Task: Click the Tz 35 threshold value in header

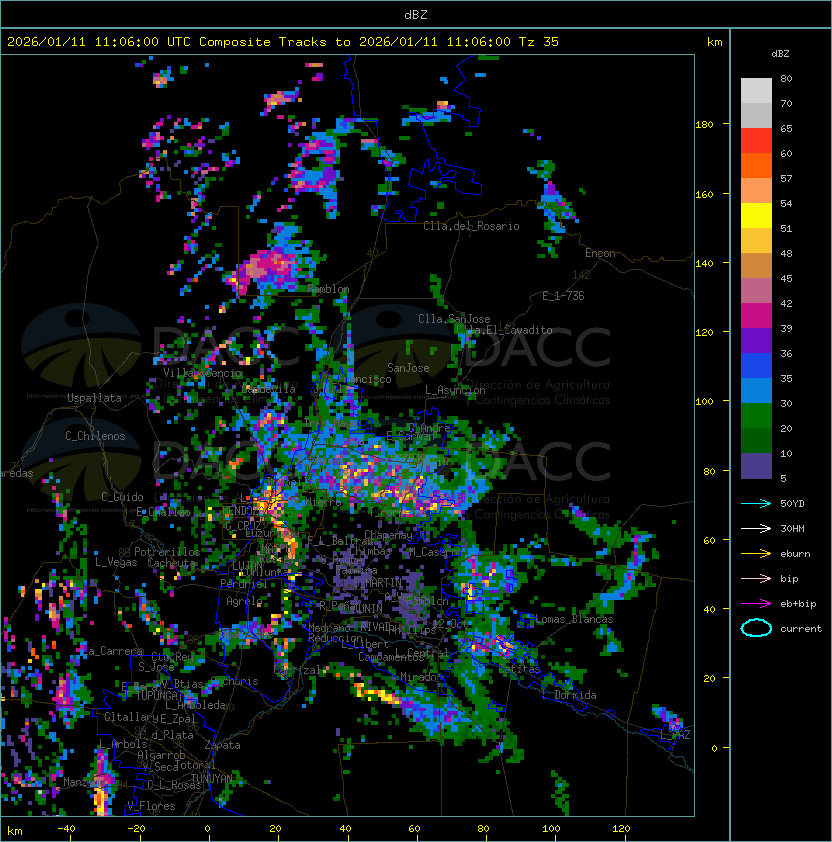Action: pos(539,42)
